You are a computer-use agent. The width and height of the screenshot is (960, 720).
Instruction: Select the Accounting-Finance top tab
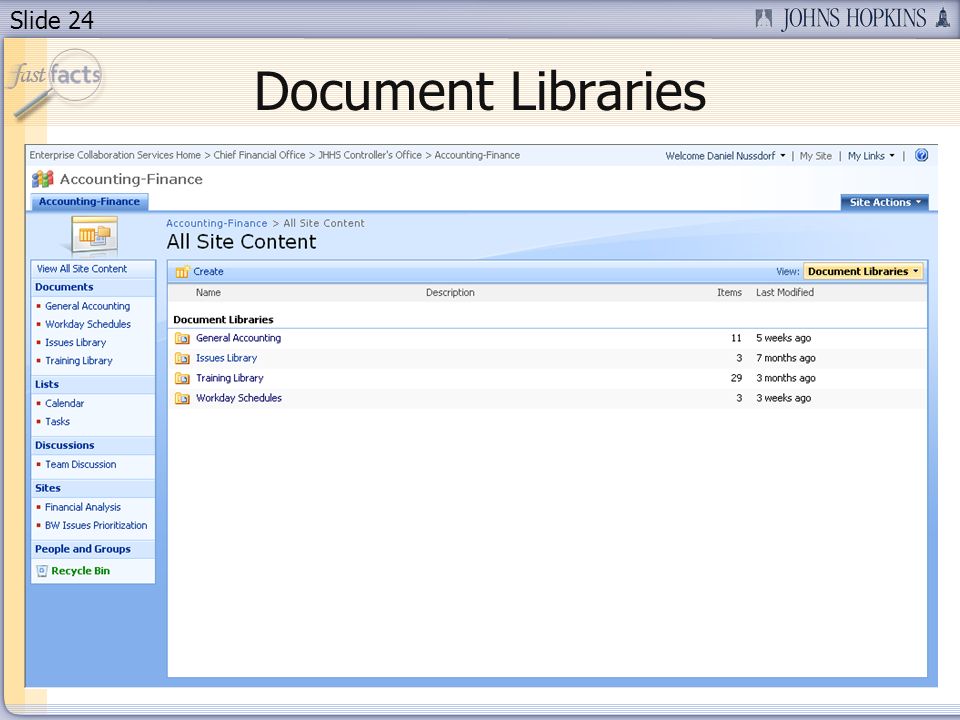pos(89,201)
